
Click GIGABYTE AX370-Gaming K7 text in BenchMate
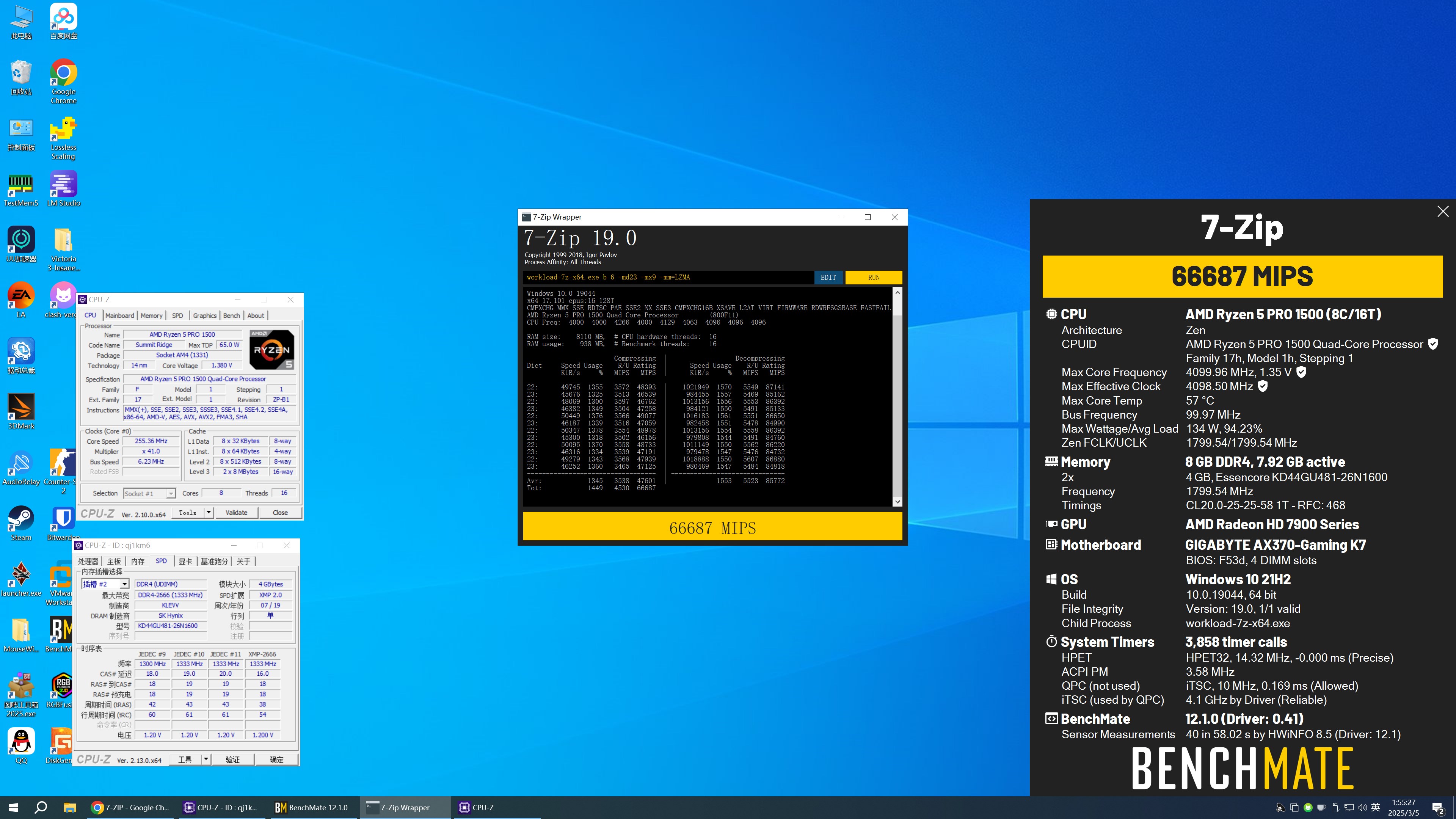pos(1275,545)
